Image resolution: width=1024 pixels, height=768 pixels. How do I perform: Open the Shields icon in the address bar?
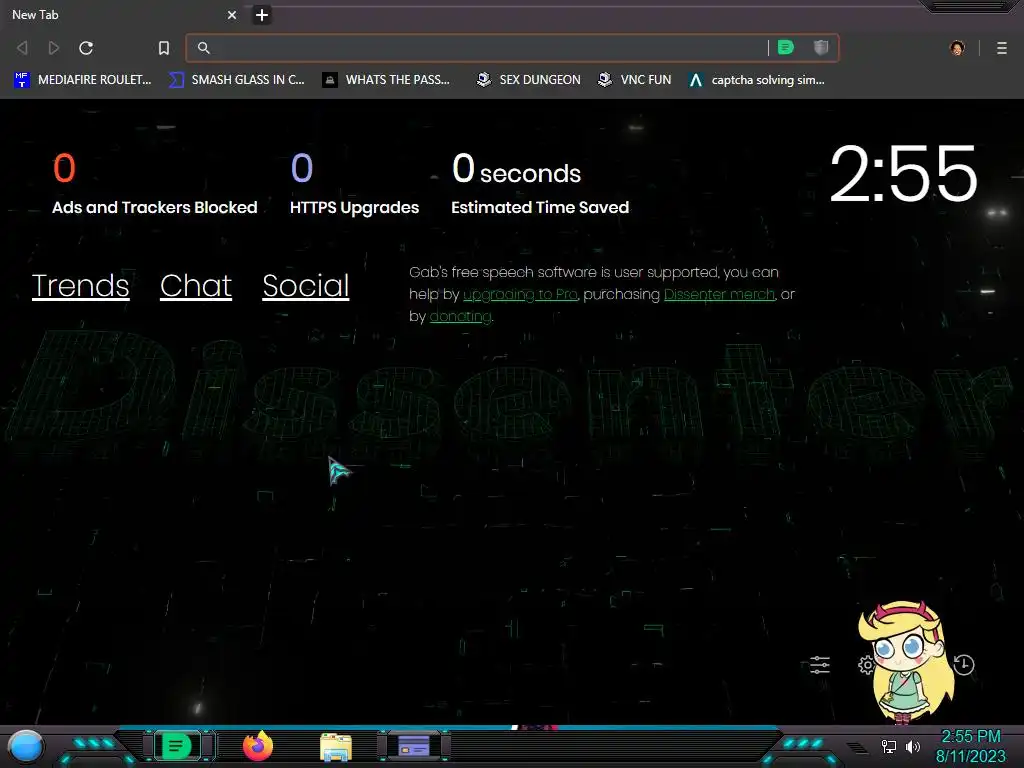pyautogui.click(x=821, y=47)
